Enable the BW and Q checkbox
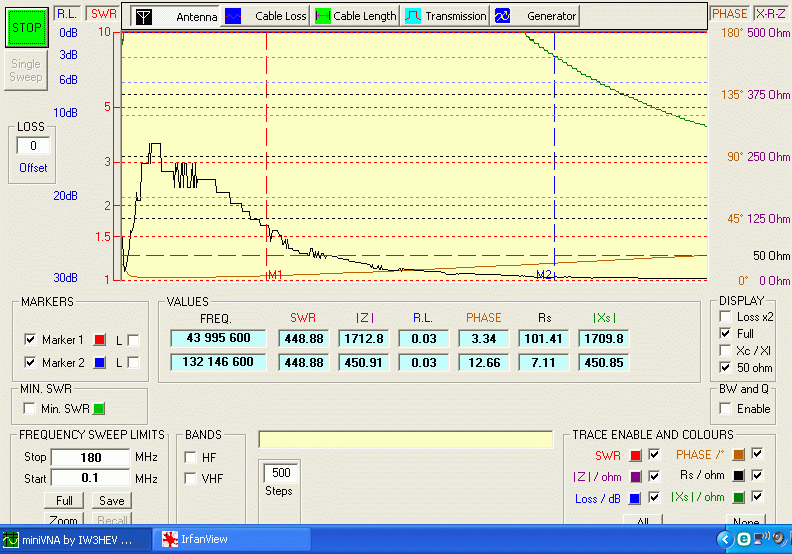The image size is (792, 554). pyautogui.click(x=726, y=408)
